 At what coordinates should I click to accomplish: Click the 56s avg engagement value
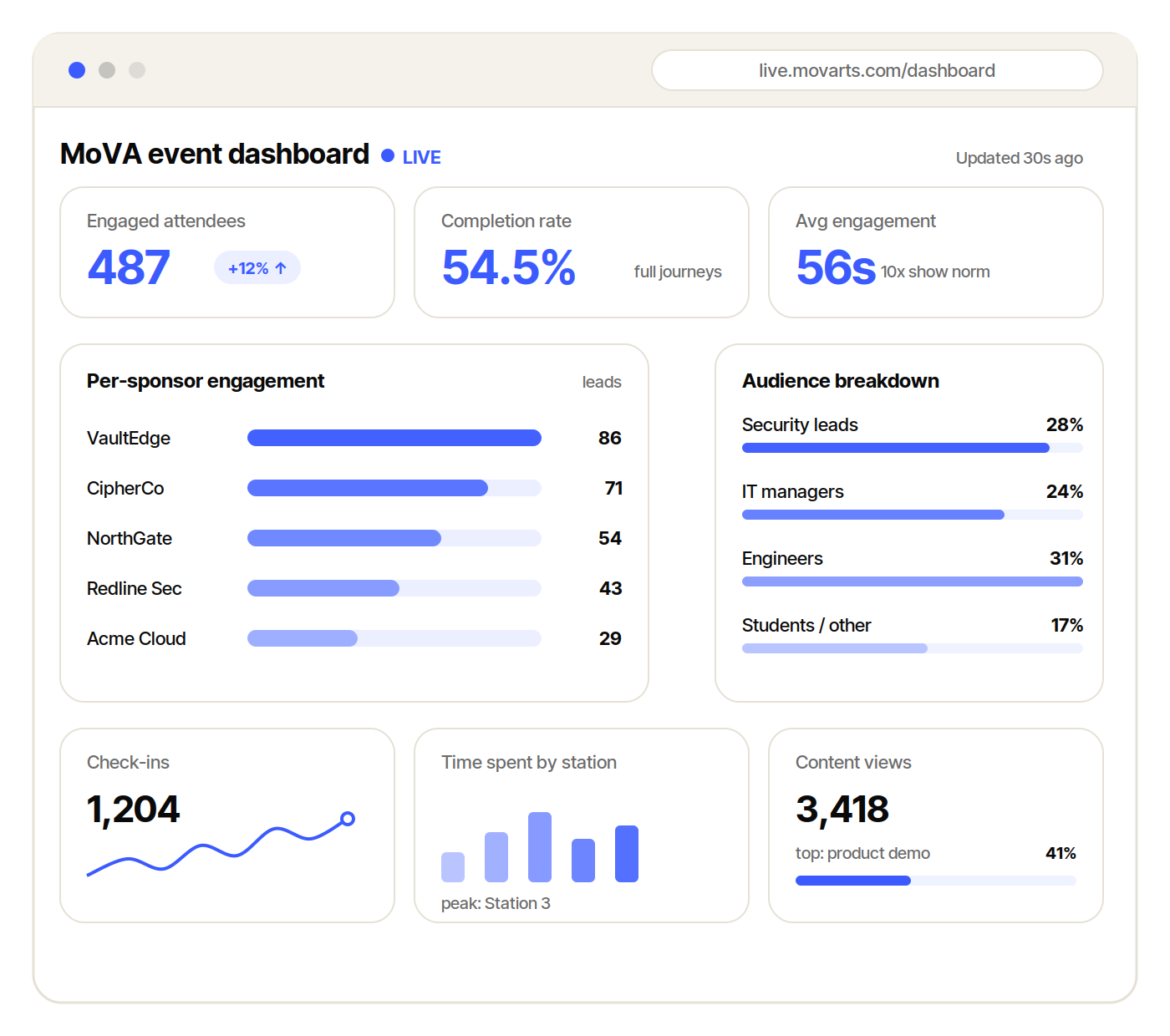pos(836,267)
